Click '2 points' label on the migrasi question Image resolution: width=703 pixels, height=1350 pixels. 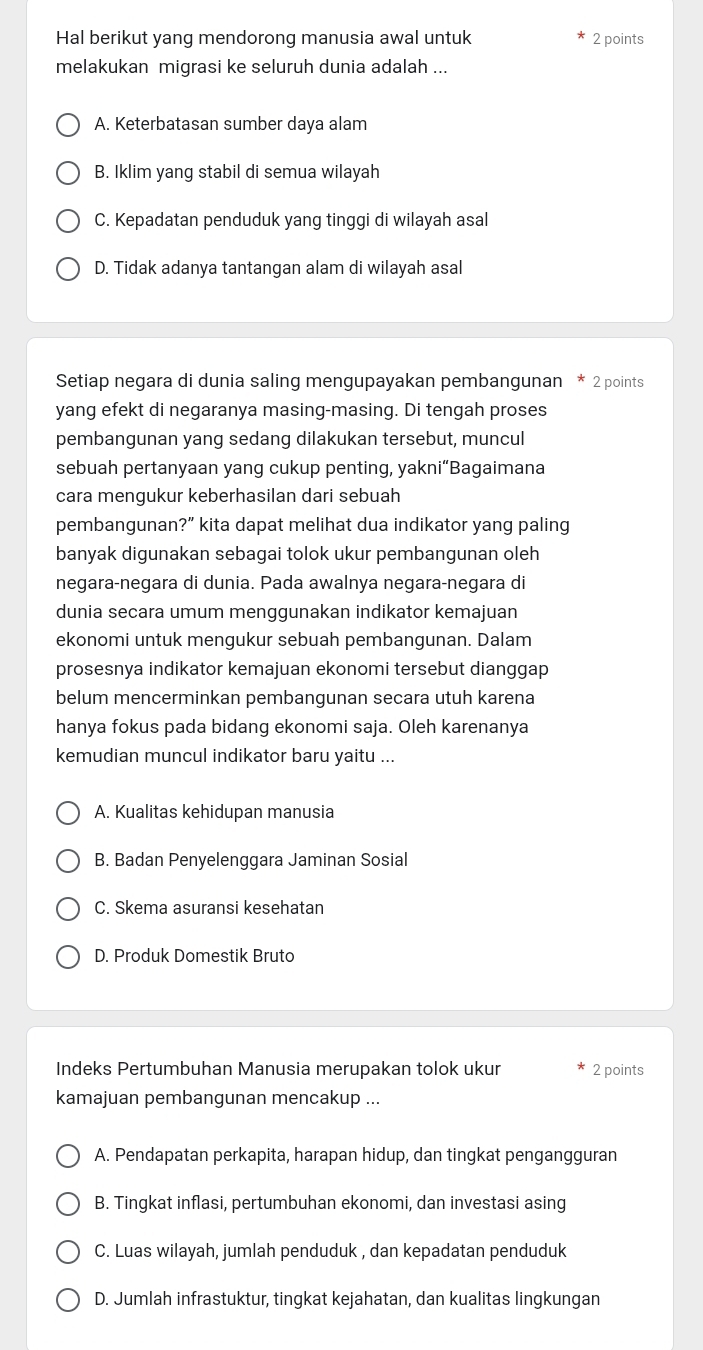point(618,39)
